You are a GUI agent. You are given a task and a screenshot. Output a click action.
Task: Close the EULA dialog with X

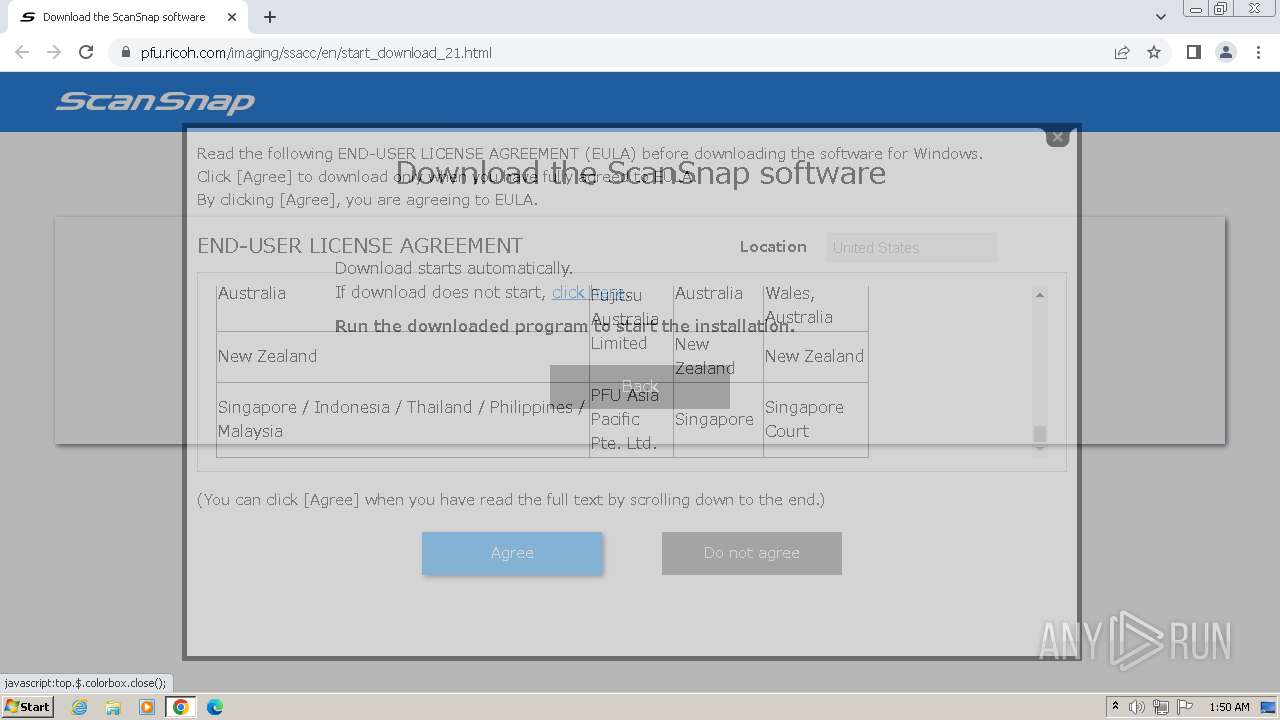coord(1057,137)
